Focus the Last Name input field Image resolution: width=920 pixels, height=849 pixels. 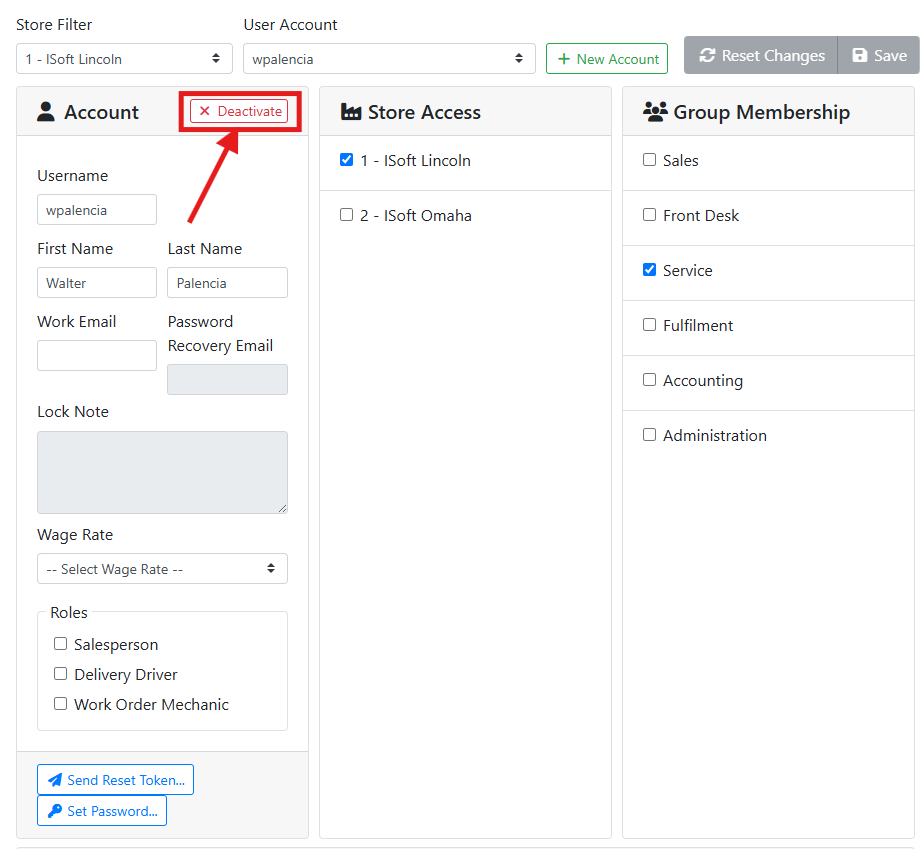click(x=227, y=283)
